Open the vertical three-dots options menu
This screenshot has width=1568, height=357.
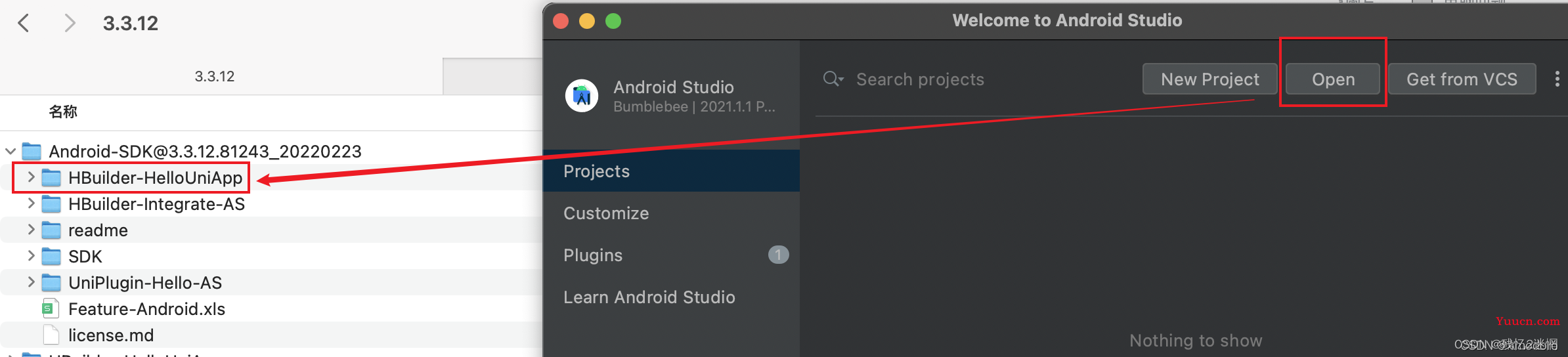pos(1557,79)
